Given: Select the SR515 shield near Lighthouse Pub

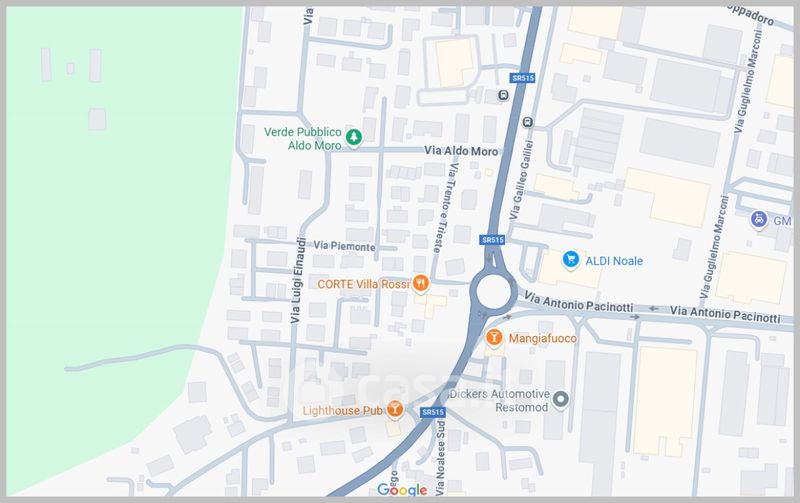Looking at the screenshot, I should point(433,412).
